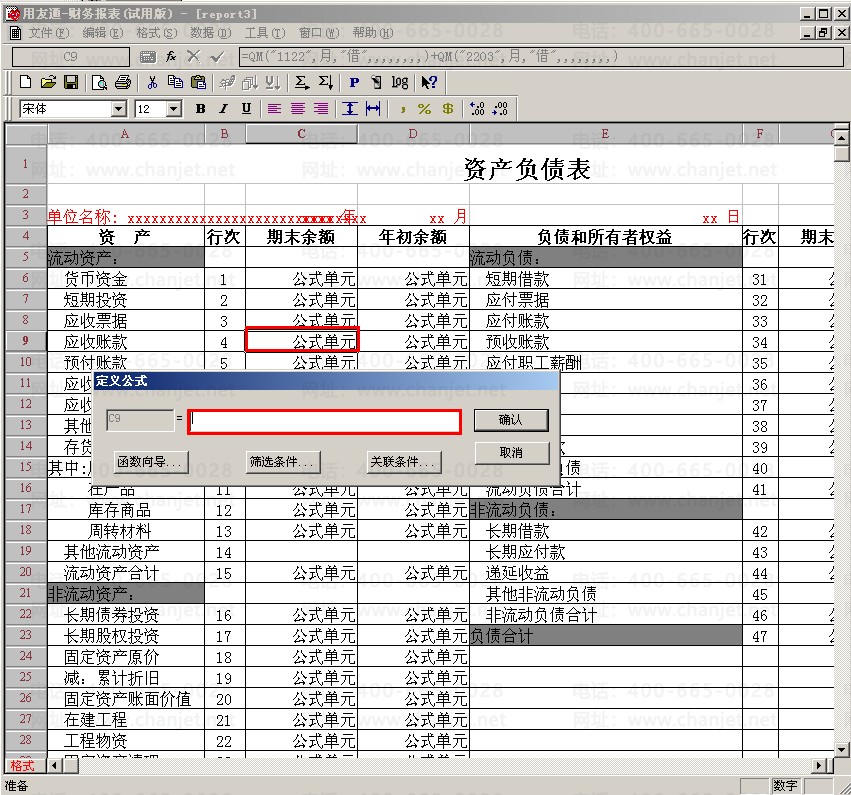The width and height of the screenshot is (851, 795).
Task: Apply currency dollar format
Action: (447, 108)
